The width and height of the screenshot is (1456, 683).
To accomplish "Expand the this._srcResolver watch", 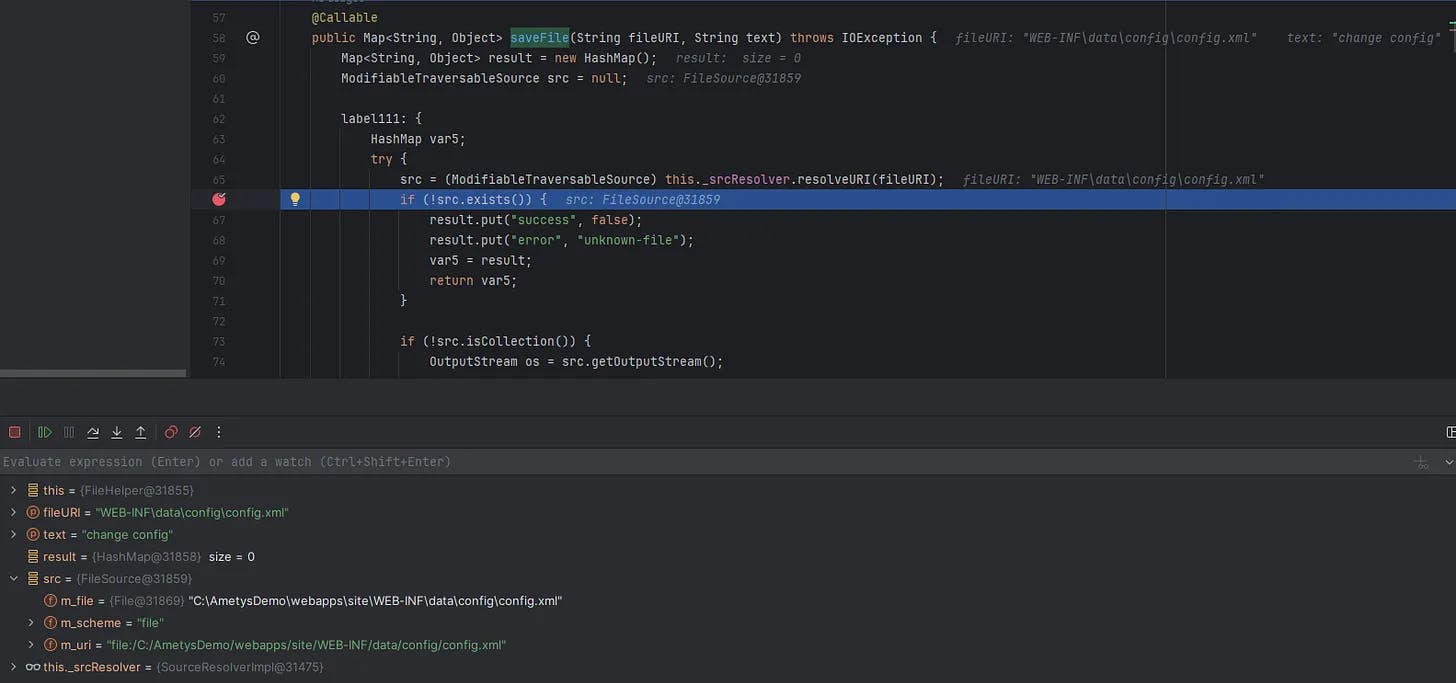I will point(13,666).
